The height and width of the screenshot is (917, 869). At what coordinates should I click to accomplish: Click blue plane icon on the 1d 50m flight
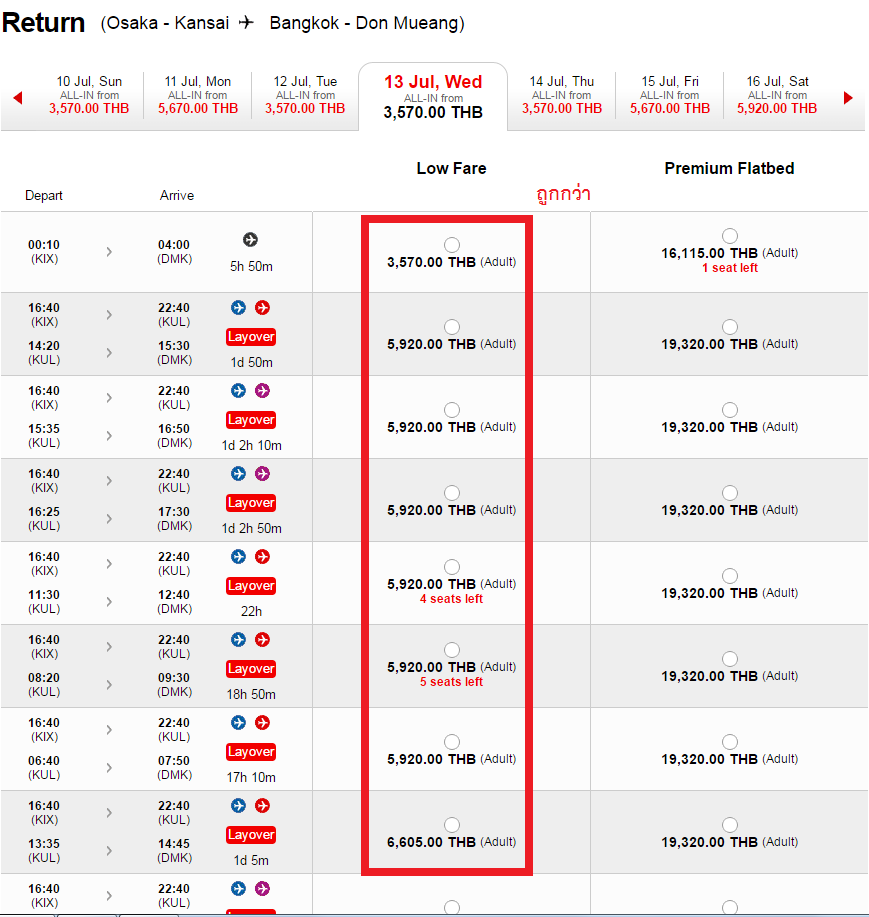(239, 308)
